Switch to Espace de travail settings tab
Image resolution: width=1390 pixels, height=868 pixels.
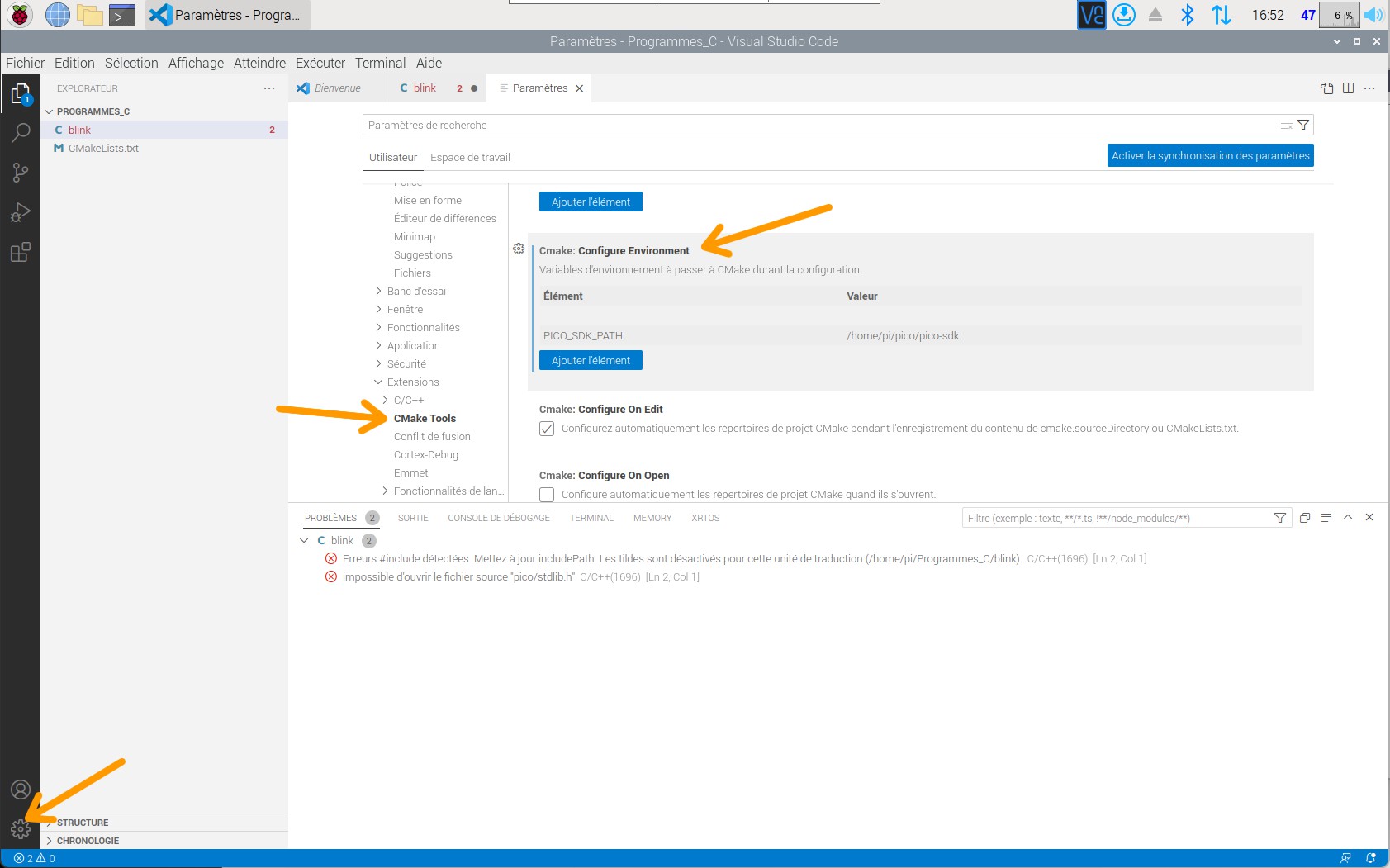pos(470,158)
